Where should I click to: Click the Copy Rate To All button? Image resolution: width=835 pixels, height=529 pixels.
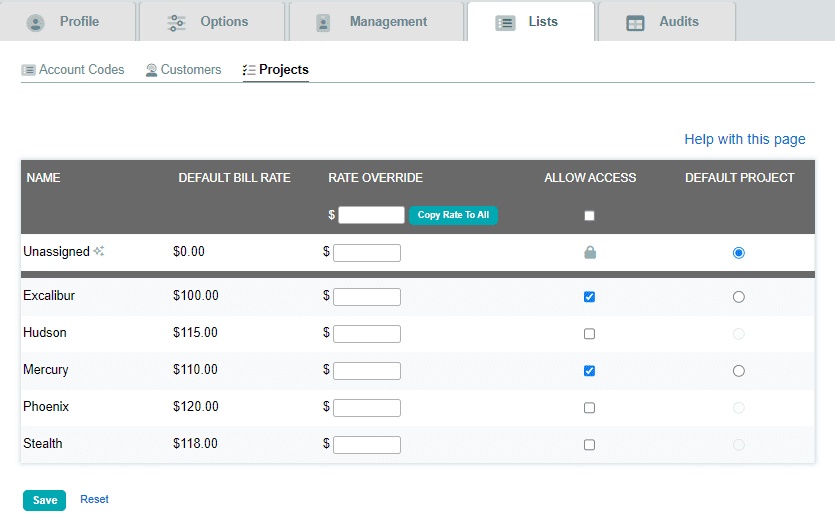click(x=453, y=215)
